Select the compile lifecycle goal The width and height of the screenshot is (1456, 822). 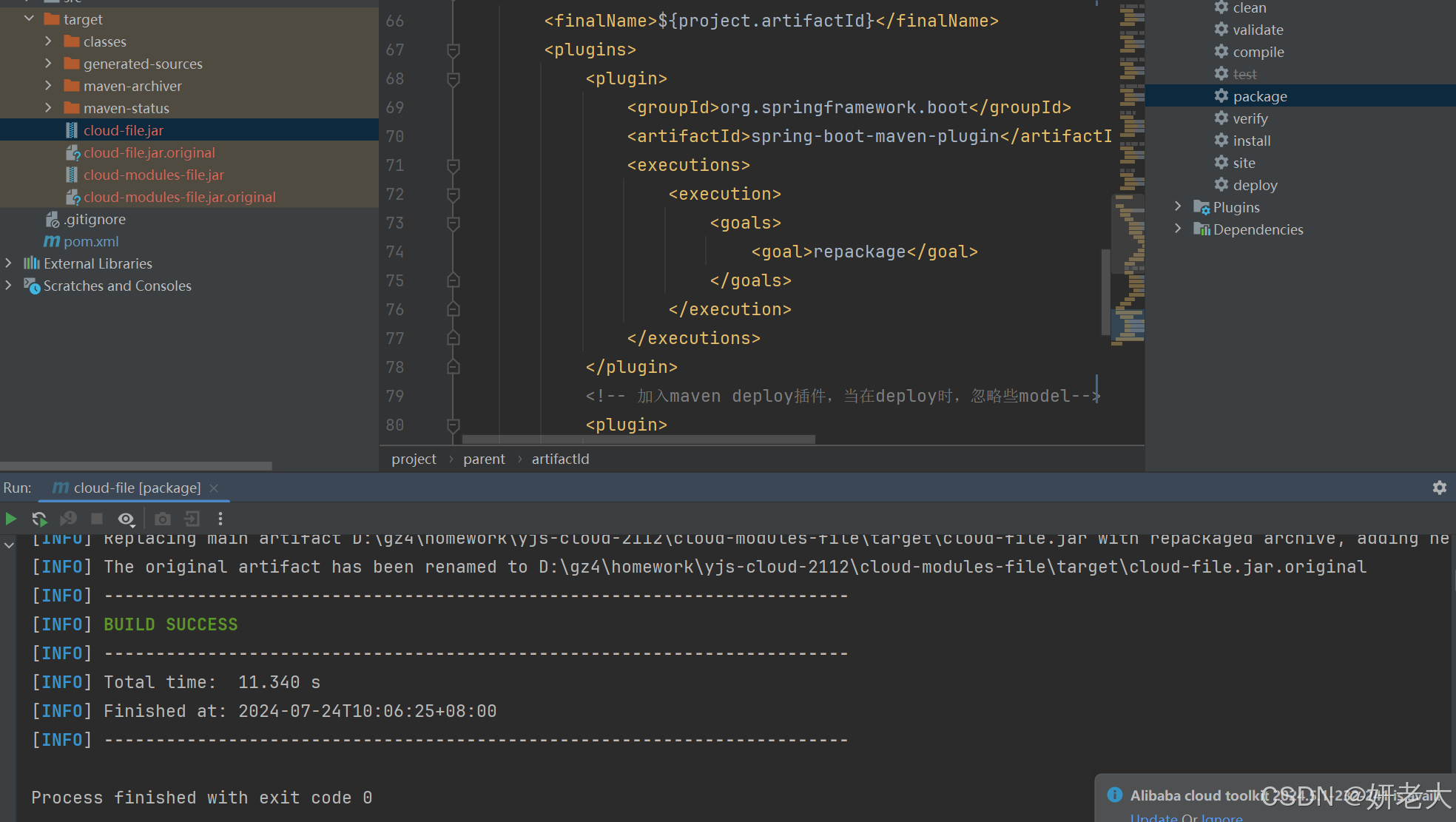pos(1258,52)
